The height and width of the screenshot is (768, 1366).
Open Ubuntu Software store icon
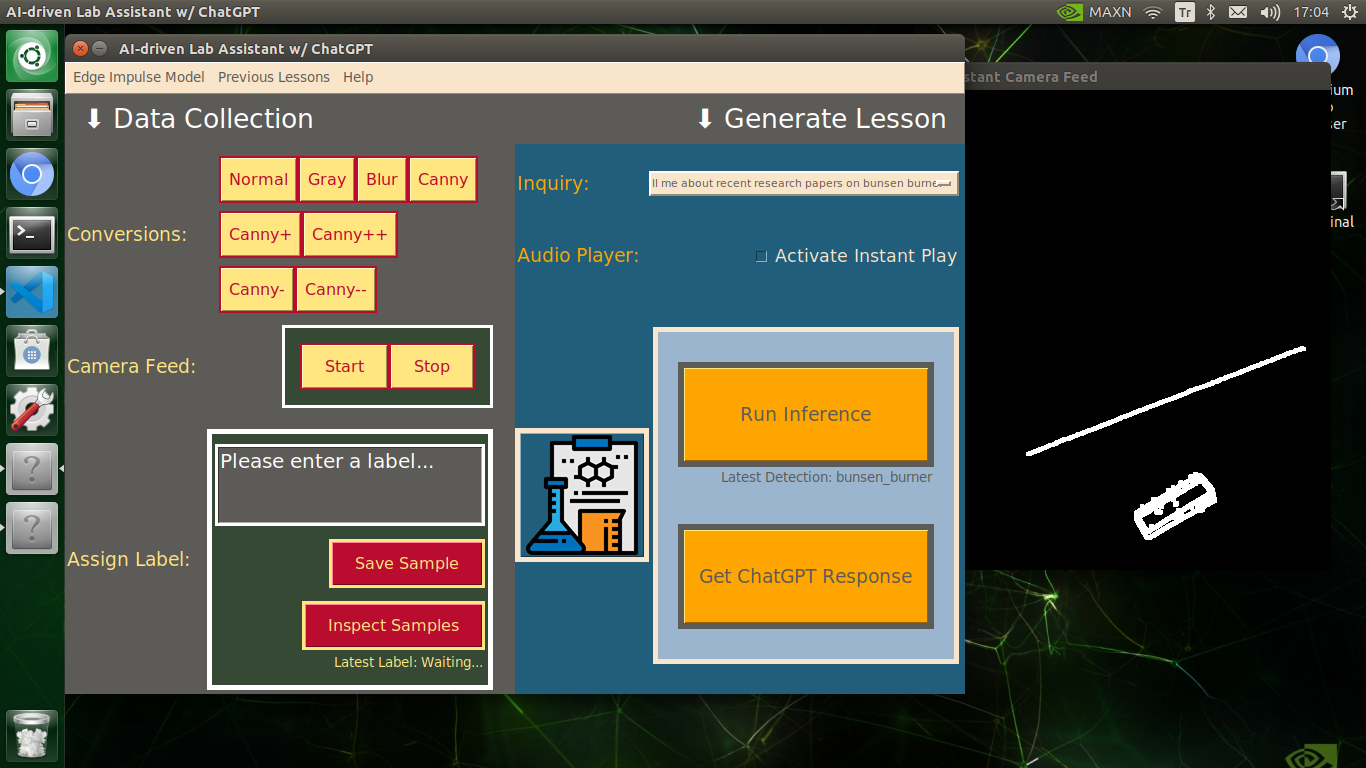(x=33, y=351)
